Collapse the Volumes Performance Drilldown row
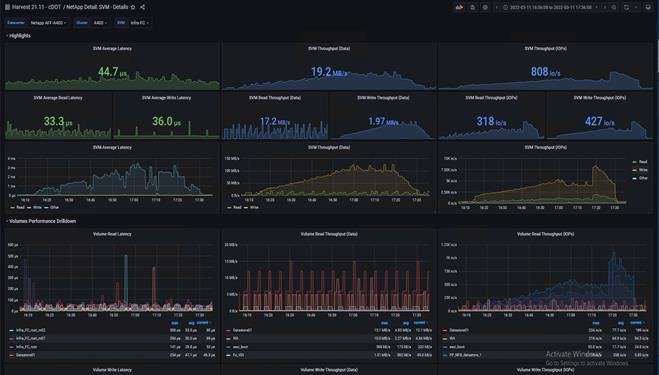The image size is (659, 375). (x=41, y=221)
